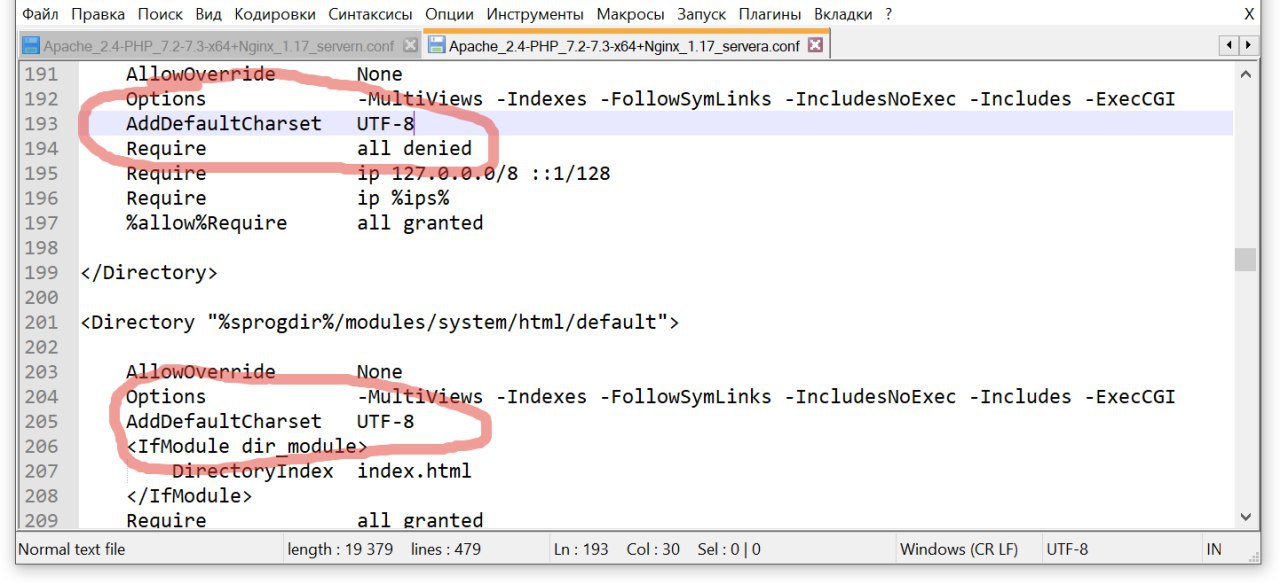Switch to the servern.conf tab

(x=219, y=46)
